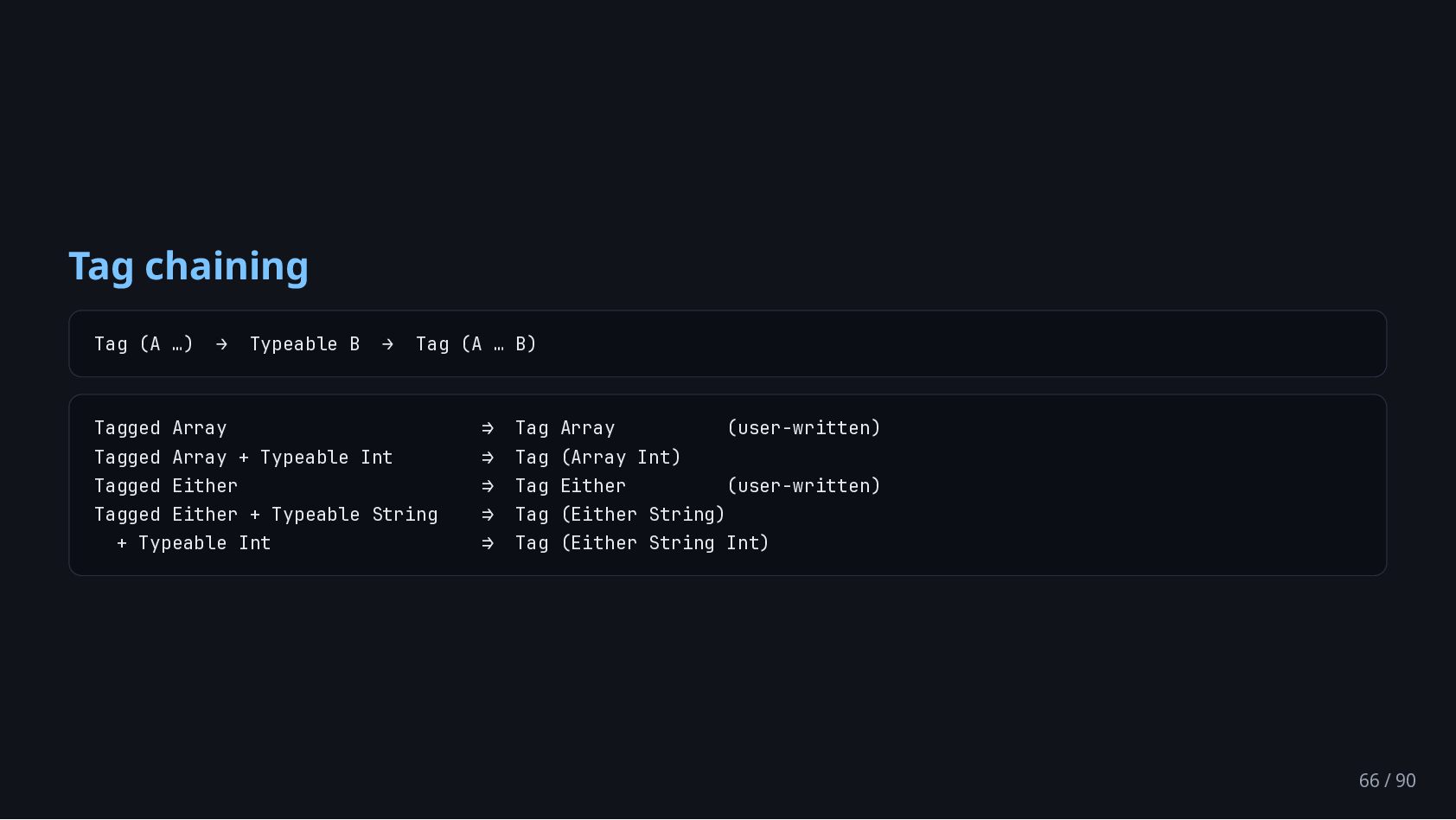Image resolution: width=1456 pixels, height=820 pixels.
Task: Click 'Tagged Array + Typeable Int' line
Action: coord(244,458)
